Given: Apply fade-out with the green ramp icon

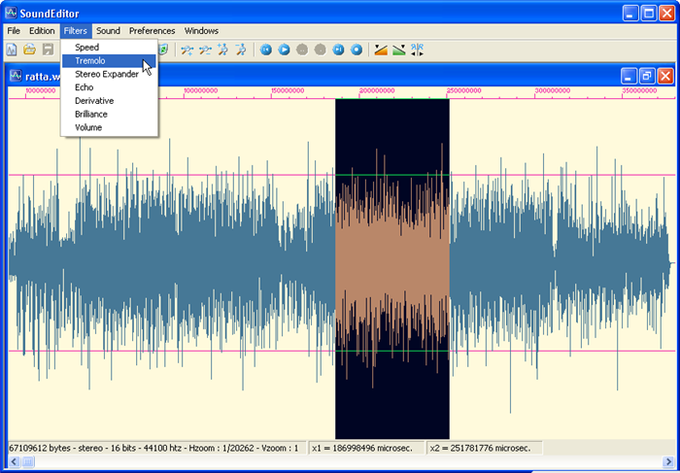Looking at the screenshot, I should click(399, 50).
